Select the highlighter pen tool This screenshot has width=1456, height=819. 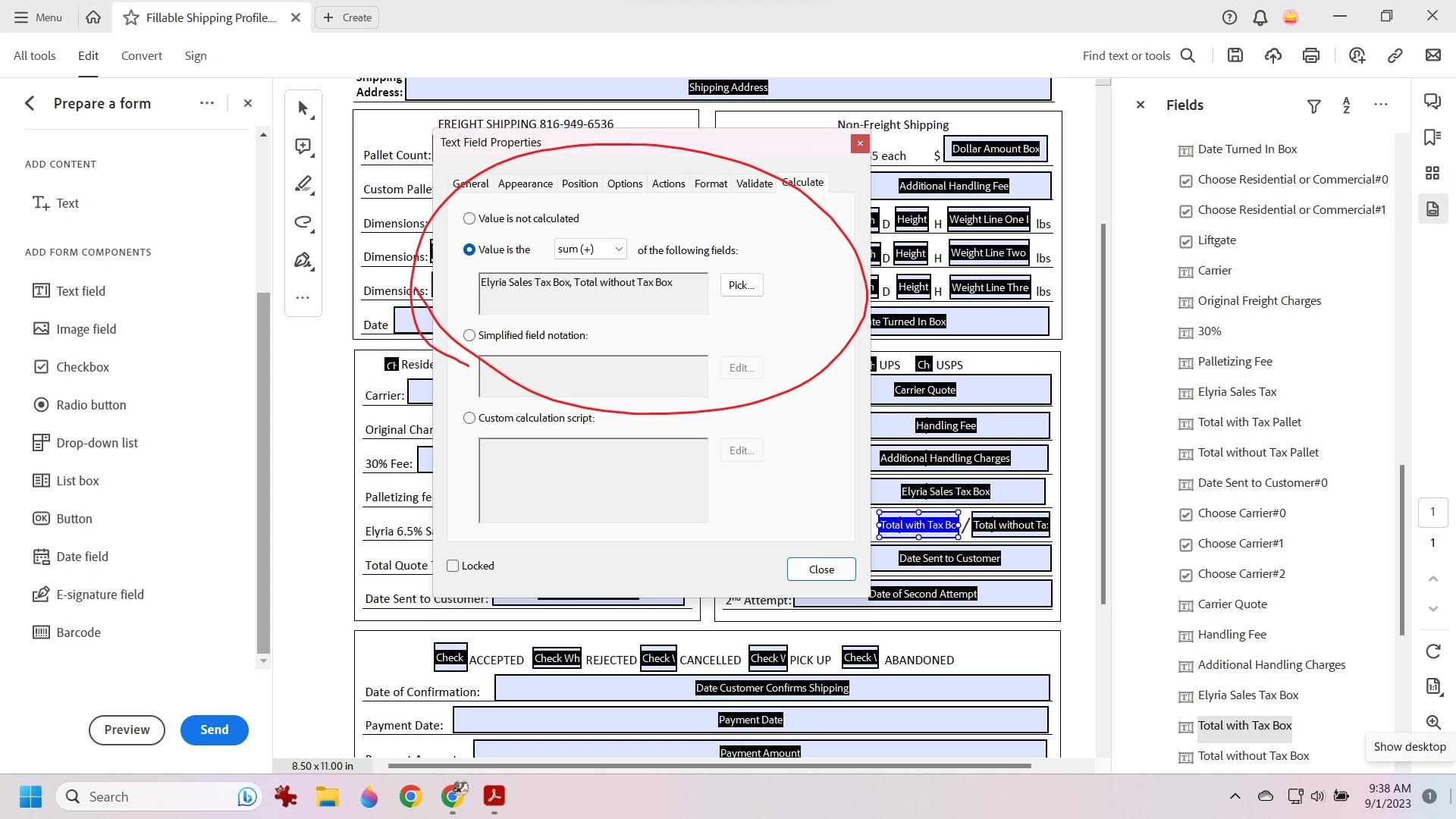coord(303,184)
